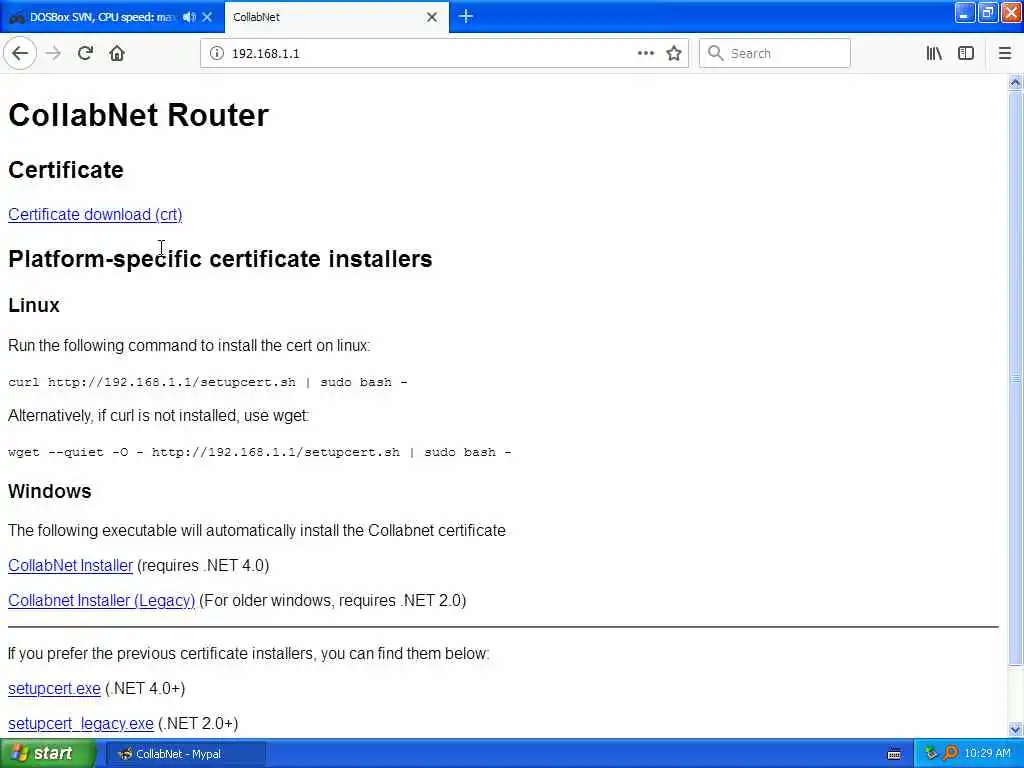Click the scrollbar up arrow
Viewport: 1024px width, 768px height.
click(x=1015, y=82)
